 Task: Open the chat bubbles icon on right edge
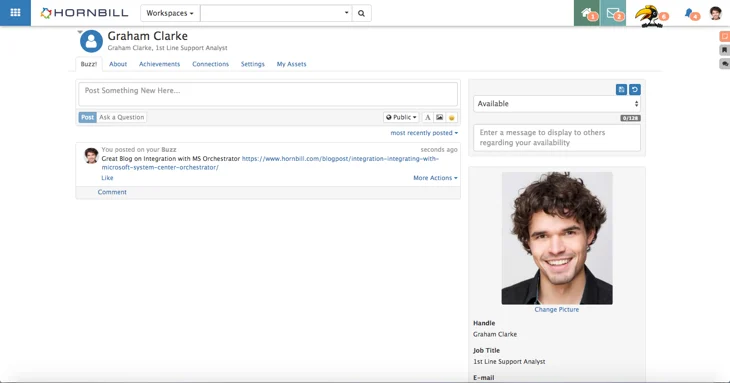(724, 64)
